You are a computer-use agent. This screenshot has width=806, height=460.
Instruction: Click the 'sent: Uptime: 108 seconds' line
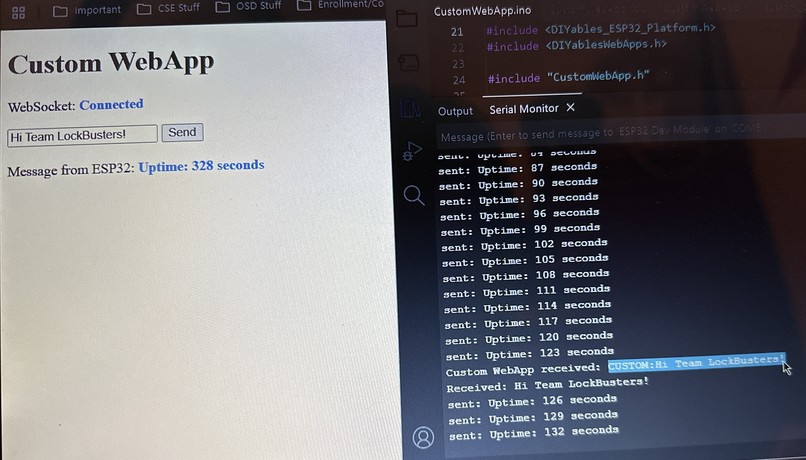pos(525,276)
